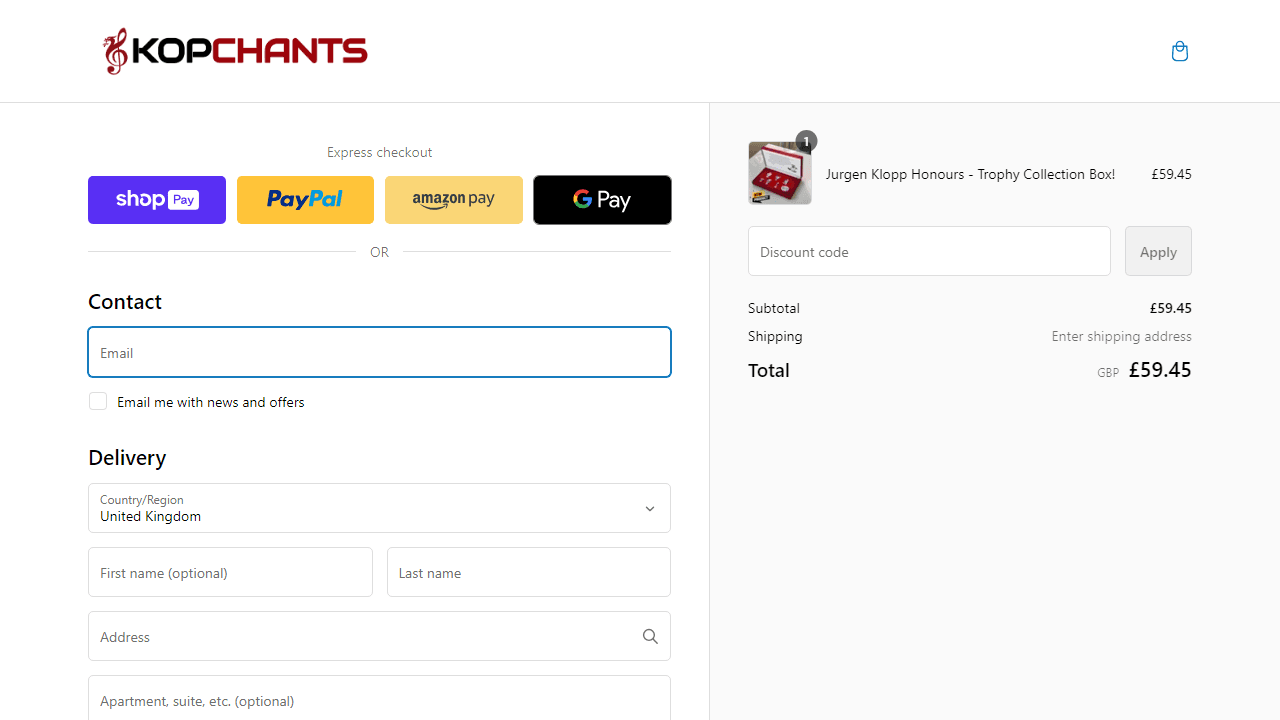Click the item quantity badge on product
This screenshot has height=720, width=1280.
pos(806,141)
